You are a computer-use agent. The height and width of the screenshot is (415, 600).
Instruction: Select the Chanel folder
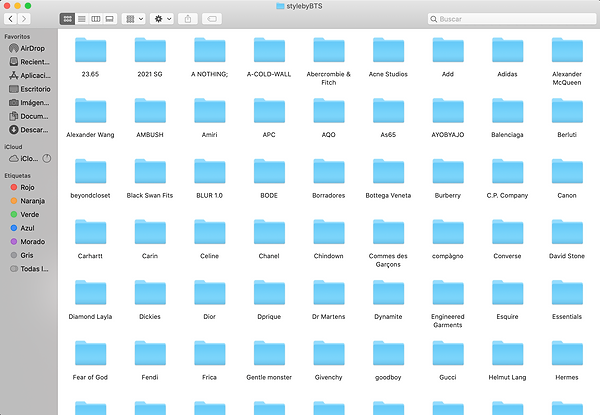click(x=269, y=232)
